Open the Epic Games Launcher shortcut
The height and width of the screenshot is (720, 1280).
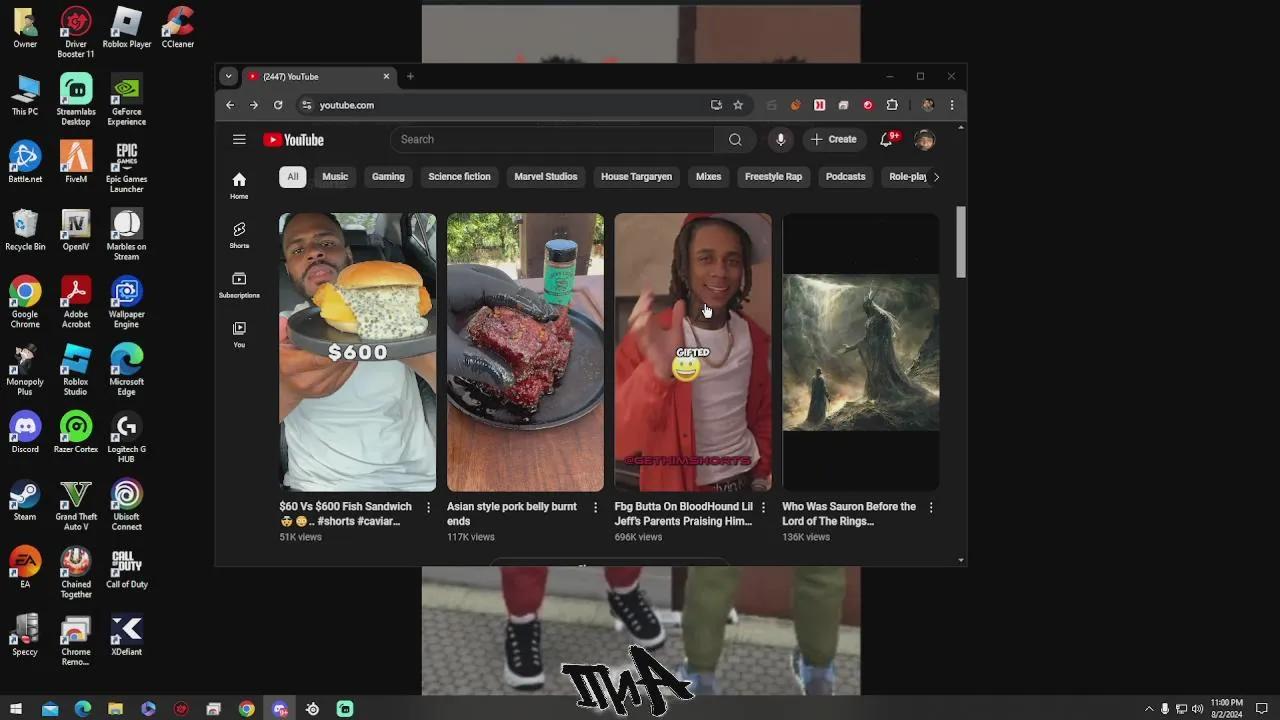pyautogui.click(x=126, y=167)
